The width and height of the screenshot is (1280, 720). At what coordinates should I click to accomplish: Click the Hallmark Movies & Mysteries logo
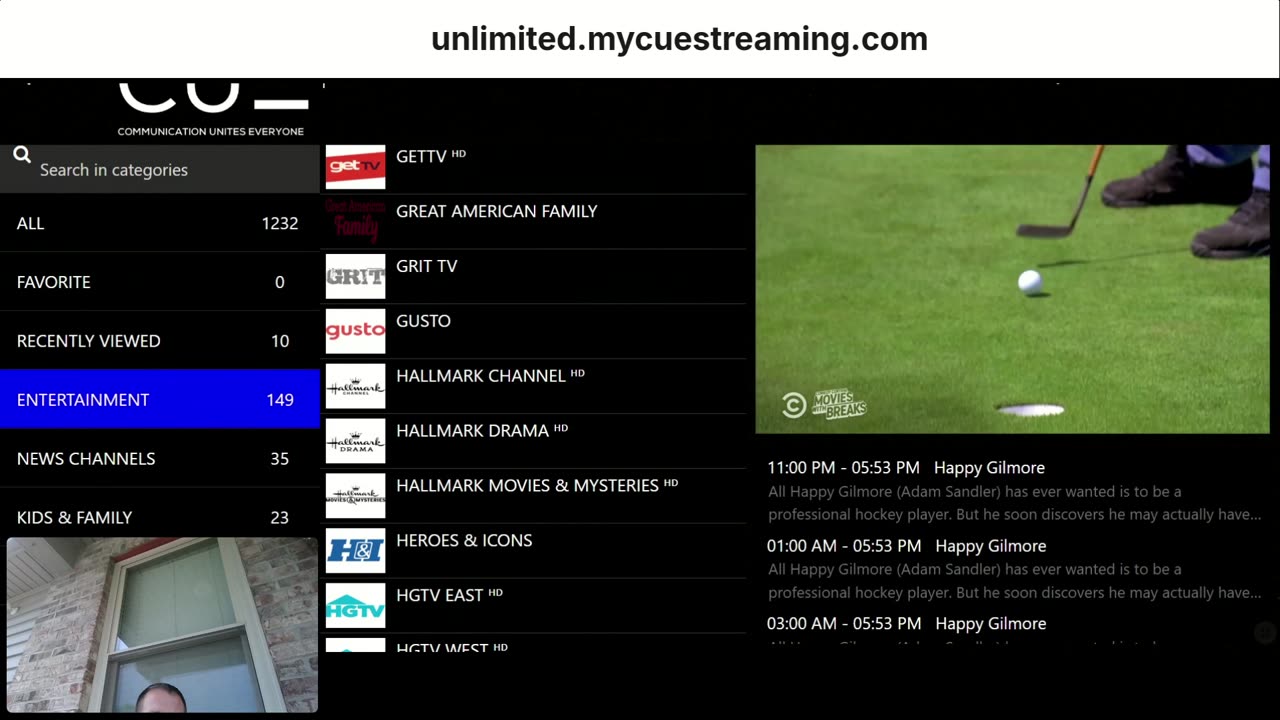tap(355, 496)
